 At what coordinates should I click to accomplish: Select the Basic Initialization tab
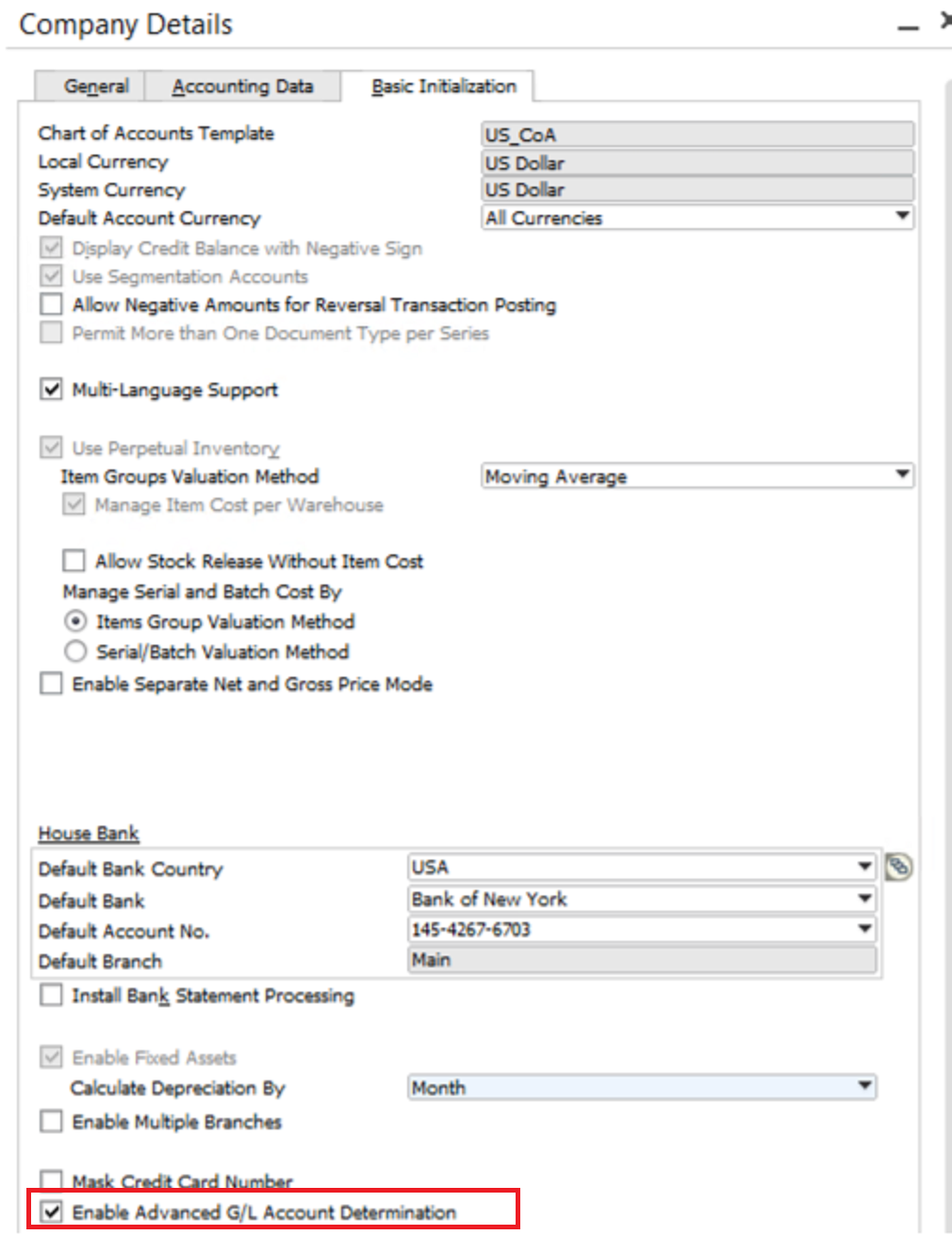click(443, 86)
